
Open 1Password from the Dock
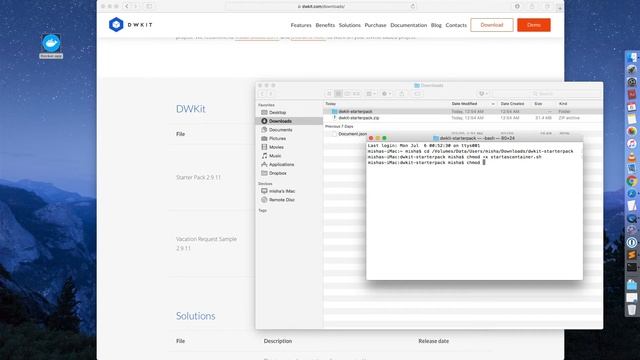(x=632, y=242)
